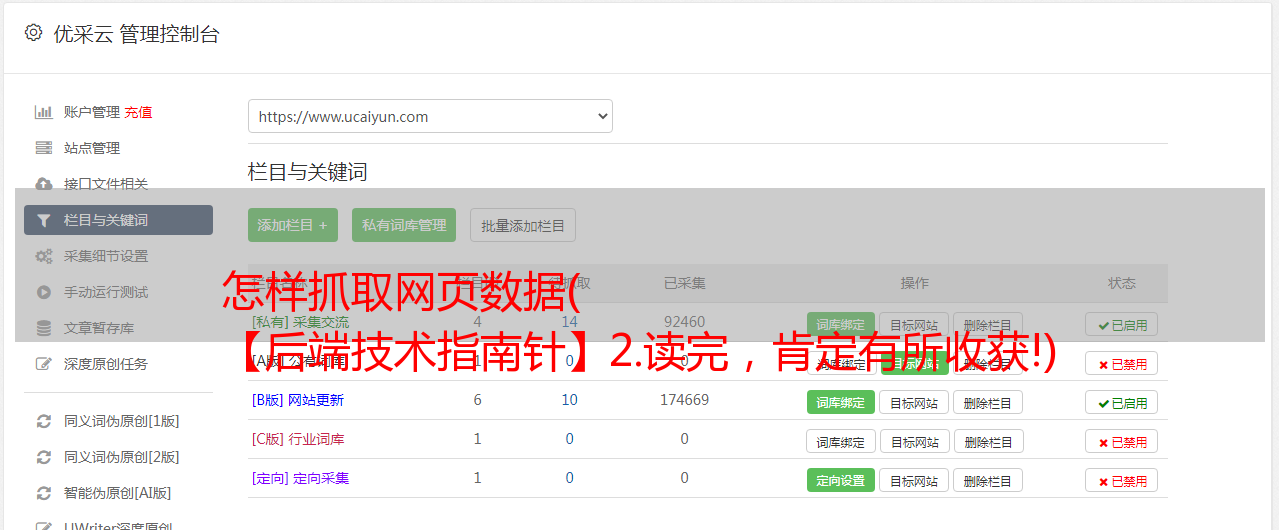The height and width of the screenshot is (530, 1279).
Task: Open the [定向] 定向采集 column link
Action: [x=300, y=478]
